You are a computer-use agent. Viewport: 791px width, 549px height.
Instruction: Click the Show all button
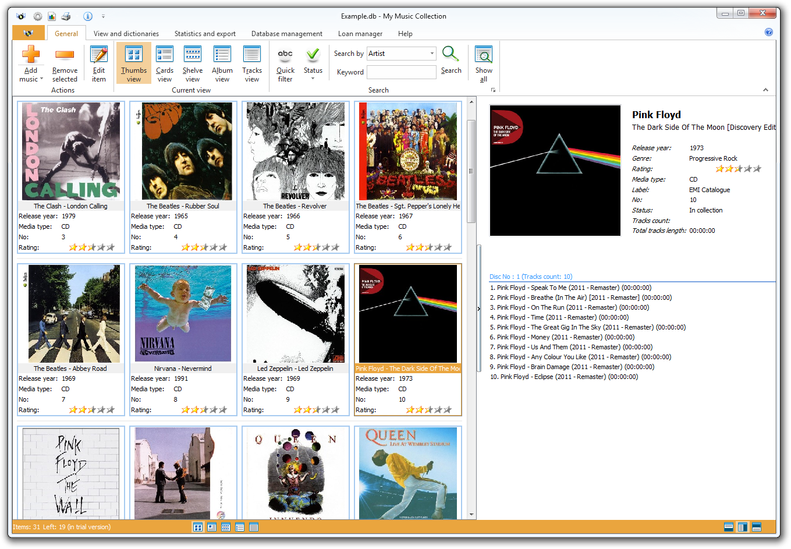click(x=484, y=63)
